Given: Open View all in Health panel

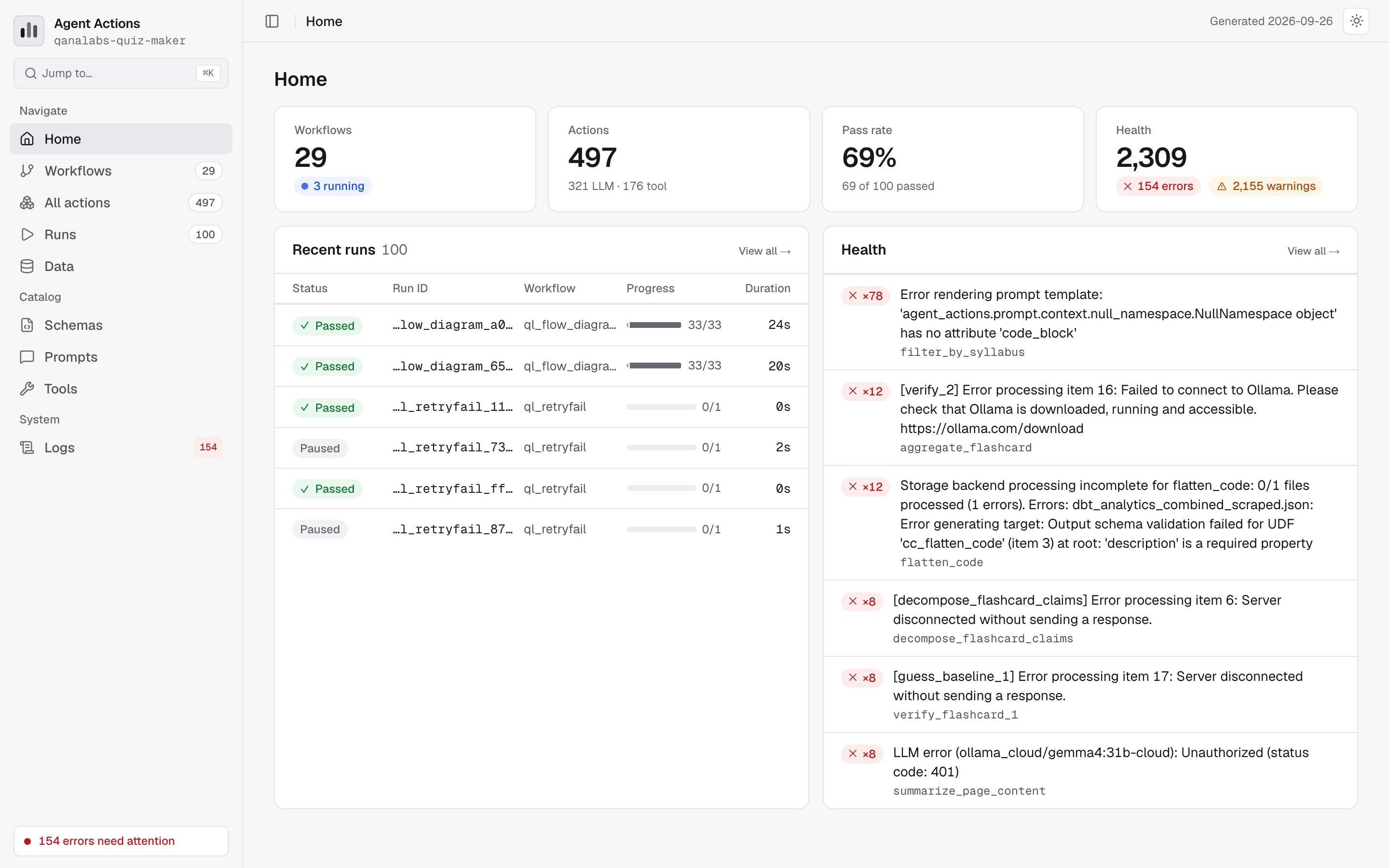Looking at the screenshot, I should [1313, 251].
